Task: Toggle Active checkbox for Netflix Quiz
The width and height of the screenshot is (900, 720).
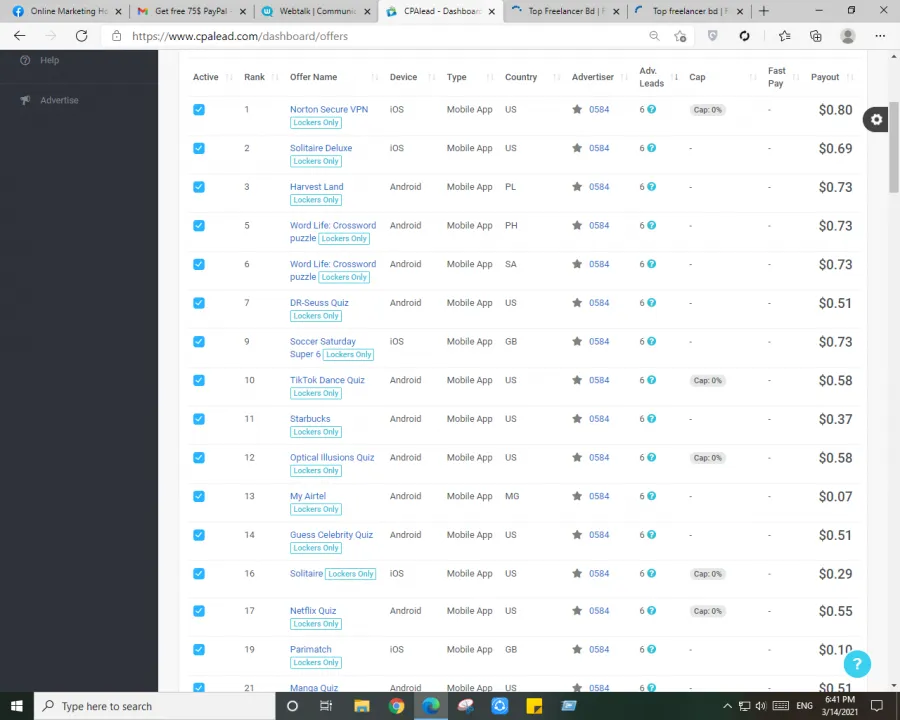Action: 199,611
